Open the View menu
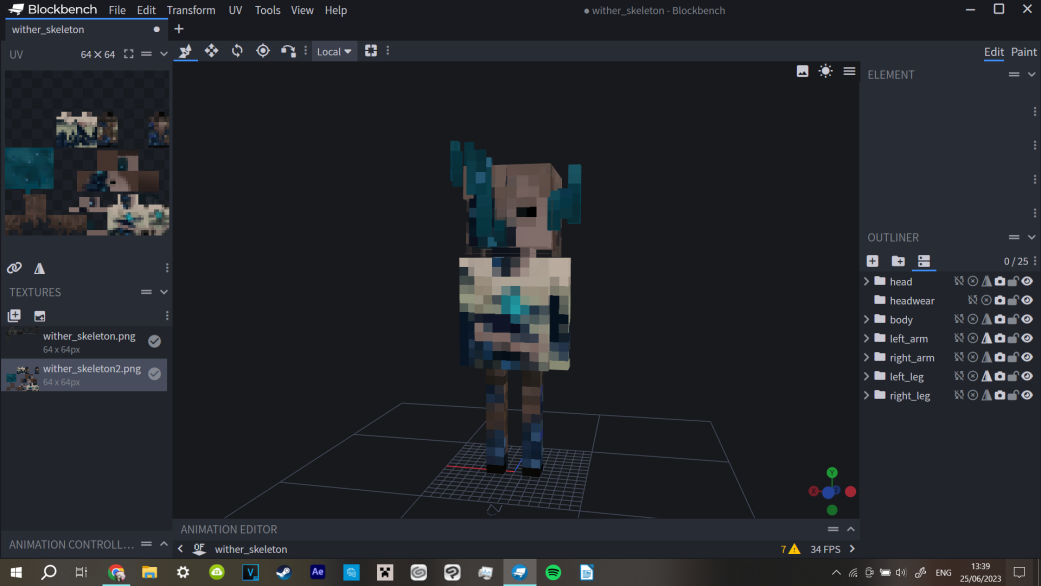Viewport: 1041px width, 586px height. (302, 10)
